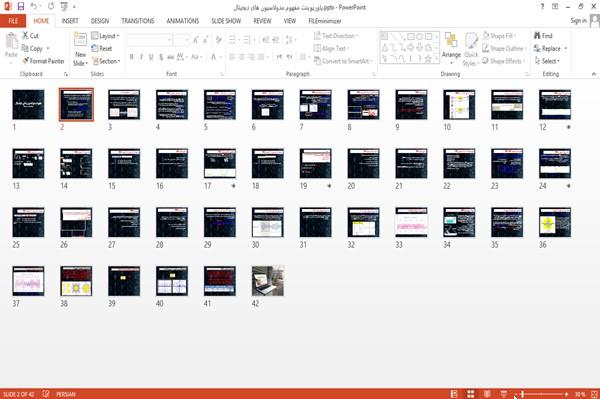Viewport: 600px width, 399px height.
Task: Switch to the TRANSITIONS tab
Action: tap(138, 21)
